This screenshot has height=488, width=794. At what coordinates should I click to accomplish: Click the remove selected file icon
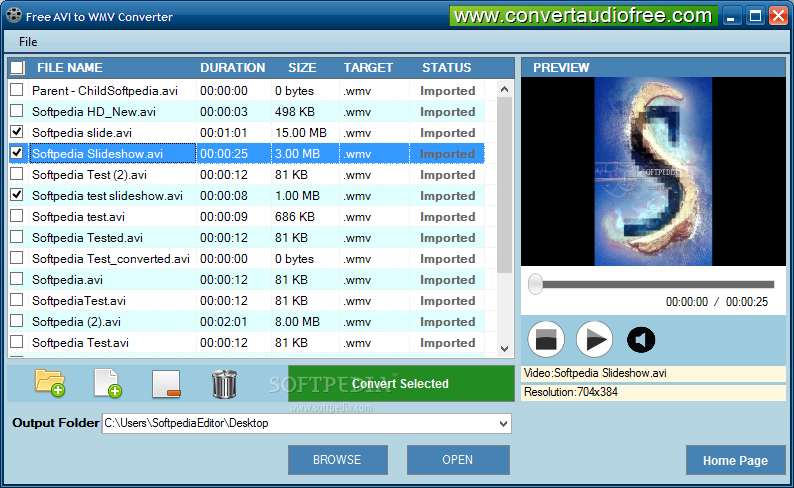coord(166,384)
